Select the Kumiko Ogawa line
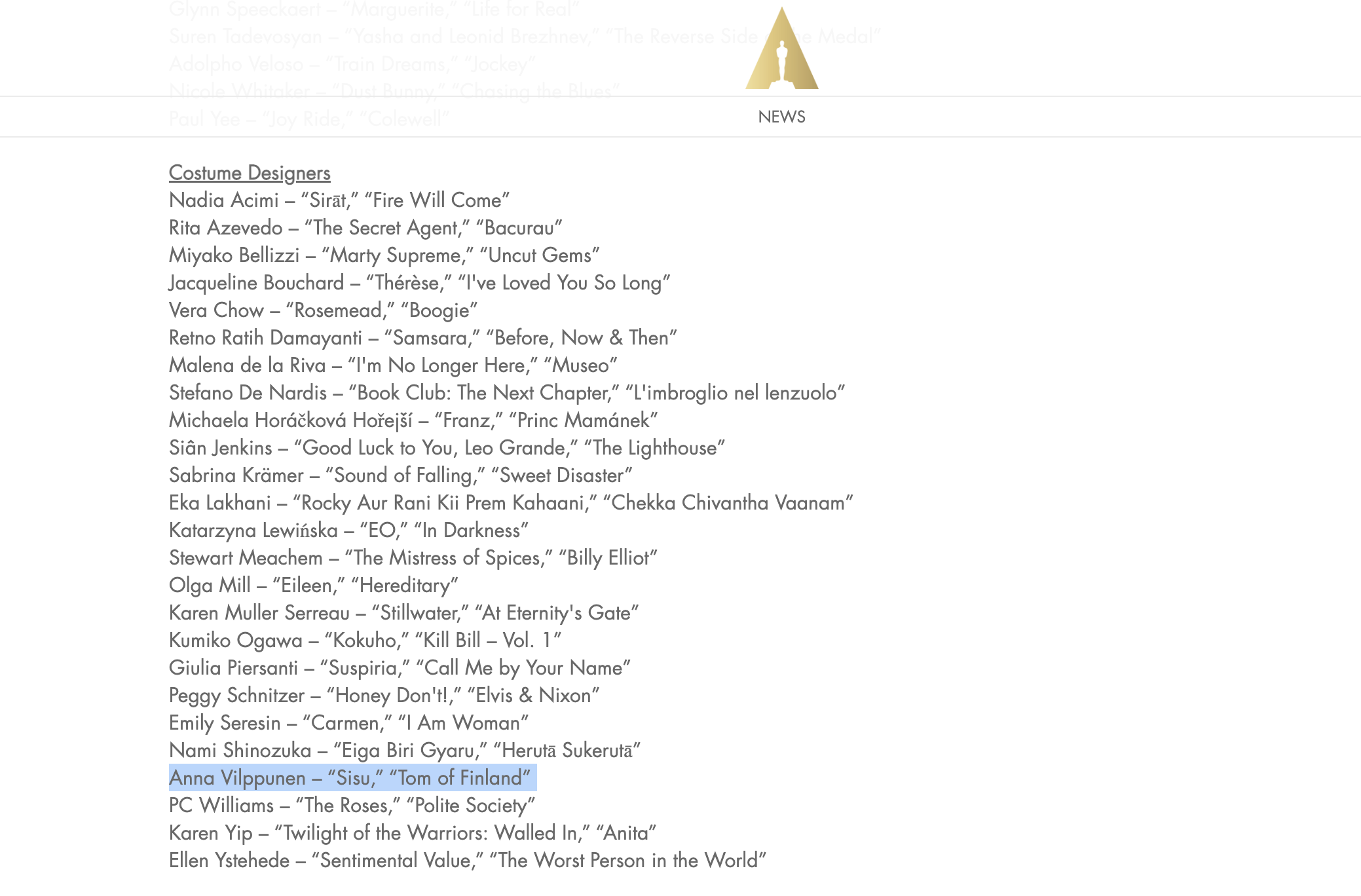 coord(365,641)
